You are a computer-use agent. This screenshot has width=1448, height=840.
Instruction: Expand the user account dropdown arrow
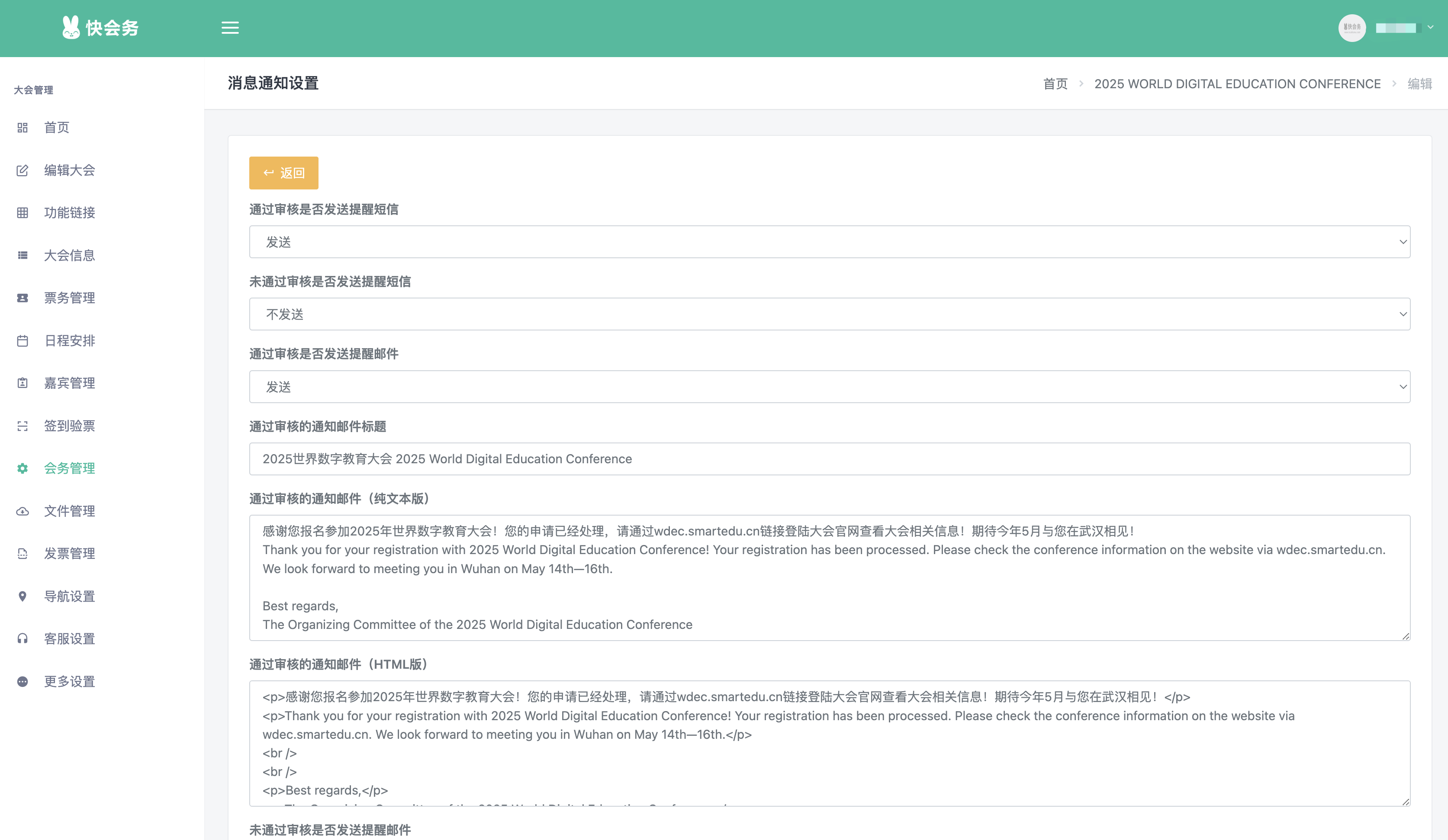pos(1430,27)
